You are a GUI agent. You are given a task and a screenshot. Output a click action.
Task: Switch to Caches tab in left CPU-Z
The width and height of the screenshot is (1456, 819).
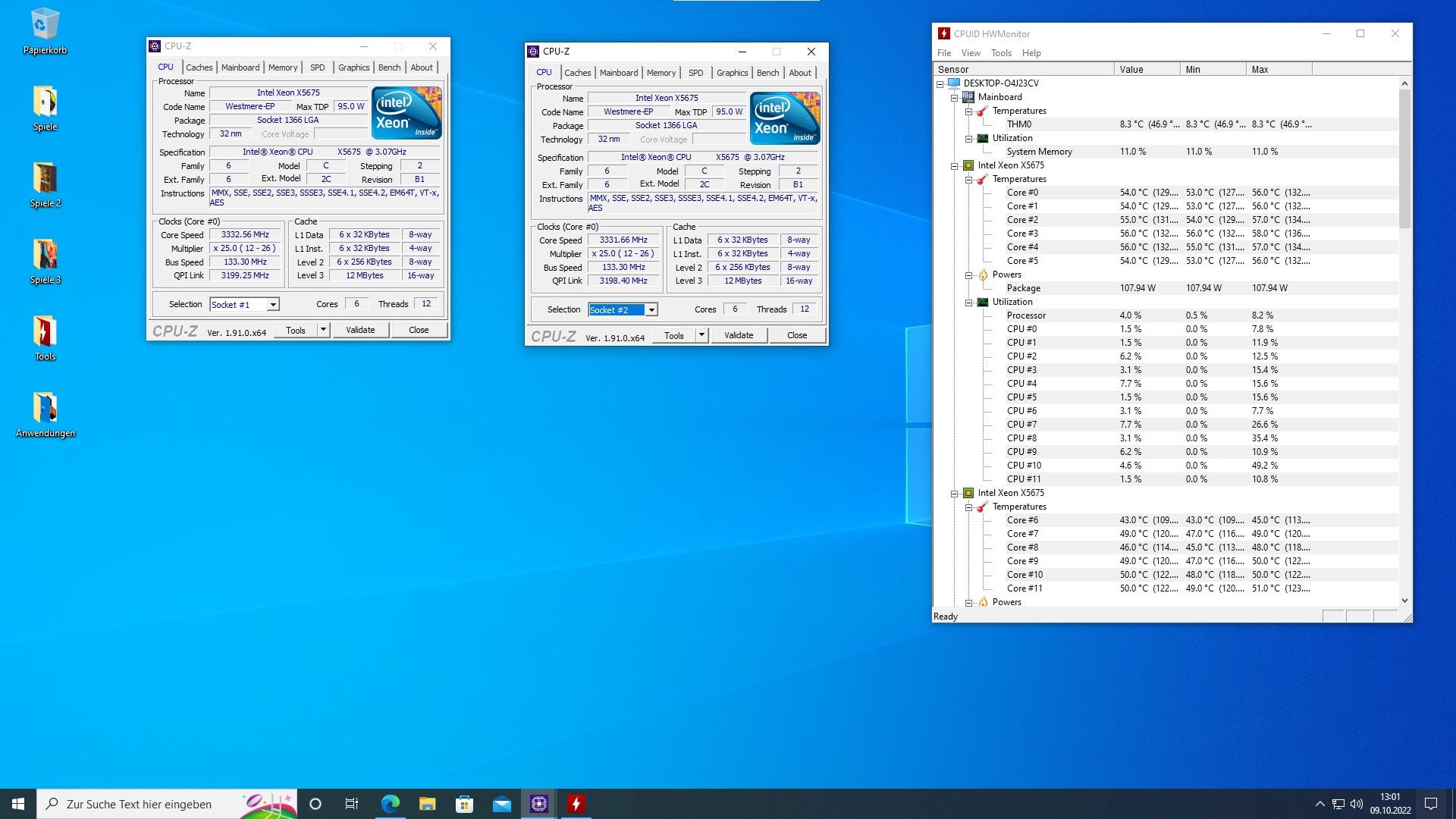coord(199,67)
